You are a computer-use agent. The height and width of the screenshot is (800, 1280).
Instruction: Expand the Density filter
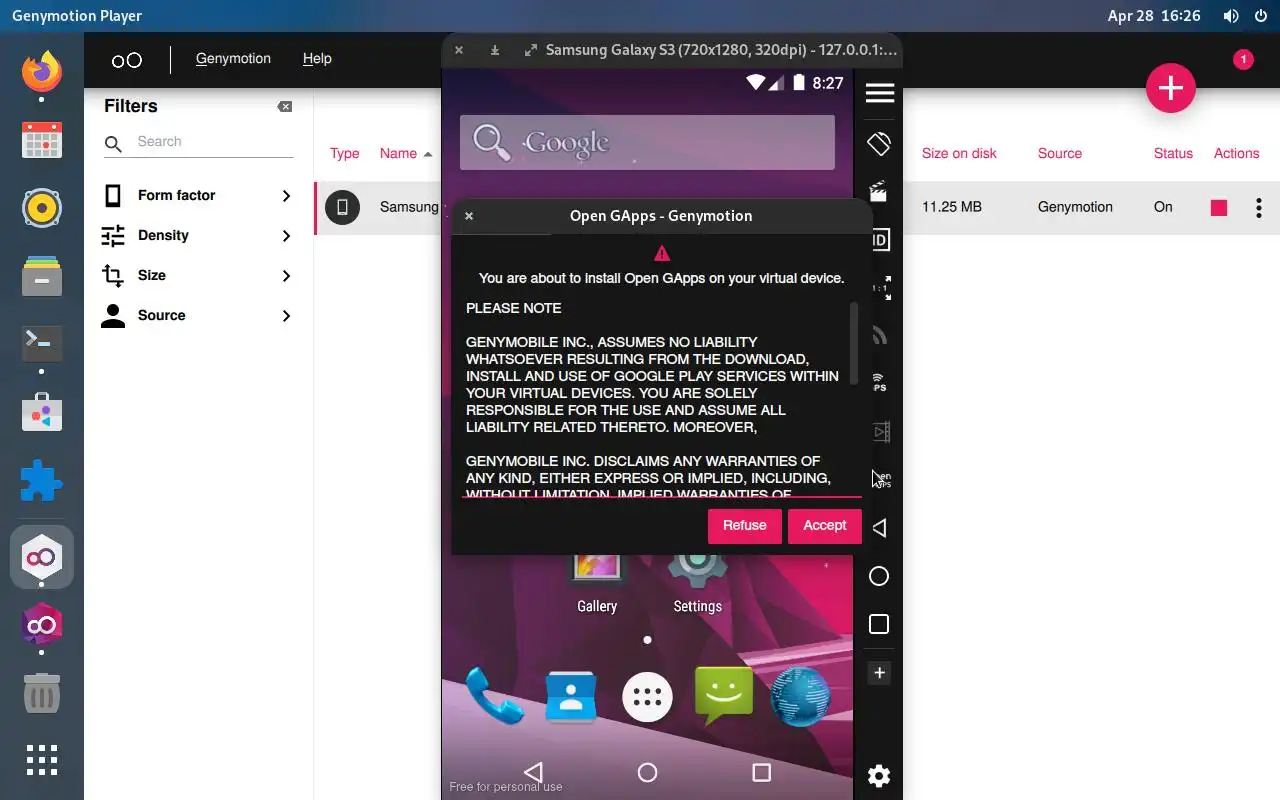coord(198,236)
